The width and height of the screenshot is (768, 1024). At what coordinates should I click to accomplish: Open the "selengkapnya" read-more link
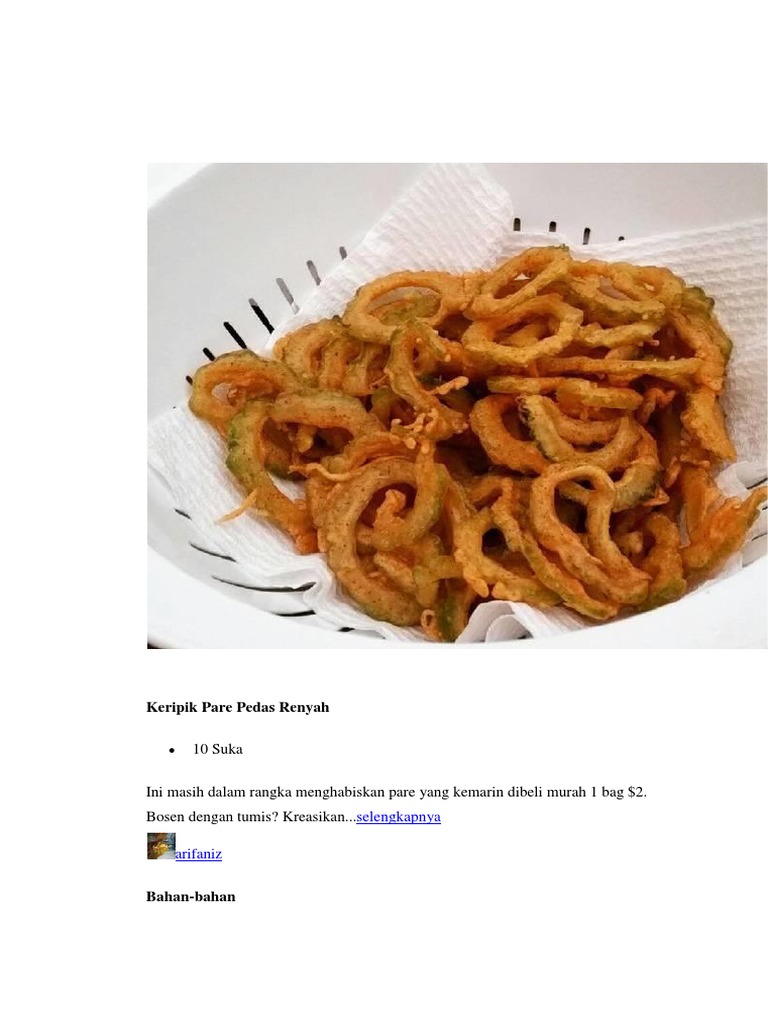[398, 816]
